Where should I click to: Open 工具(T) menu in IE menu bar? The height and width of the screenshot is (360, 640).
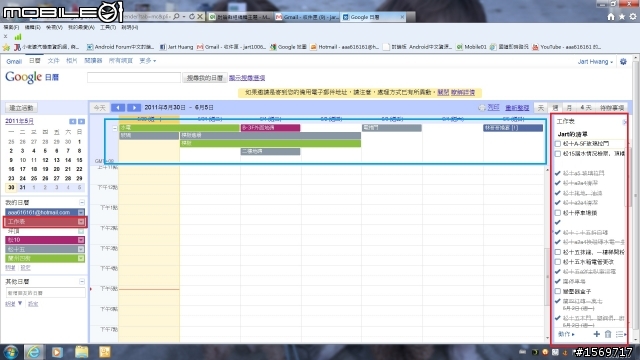coord(108,27)
